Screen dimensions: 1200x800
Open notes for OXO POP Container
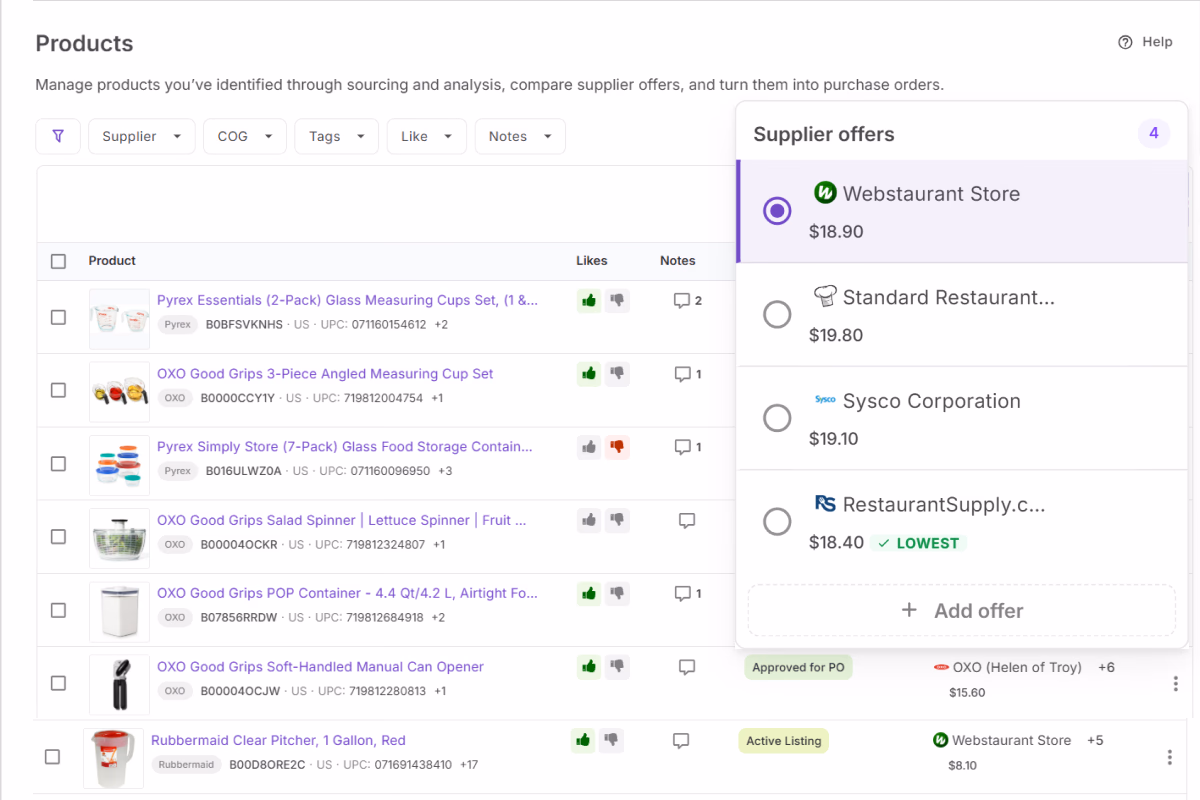click(687, 593)
